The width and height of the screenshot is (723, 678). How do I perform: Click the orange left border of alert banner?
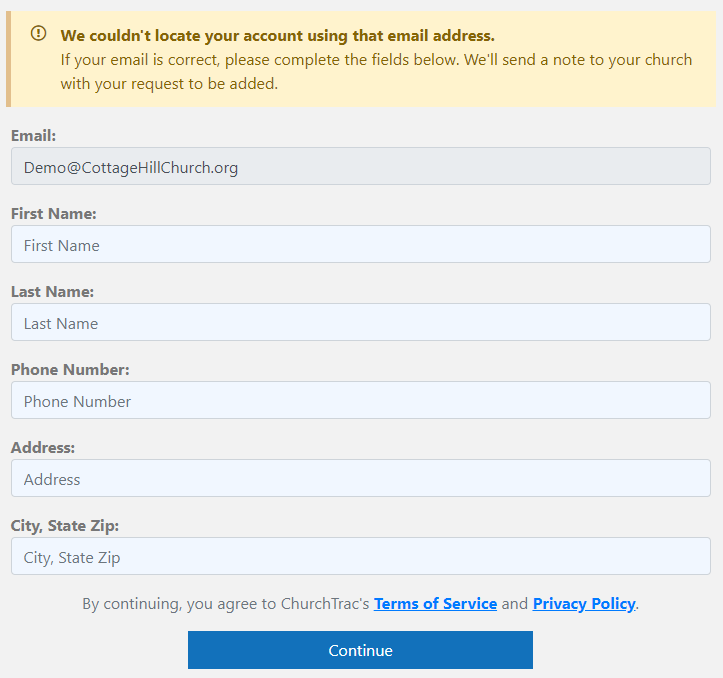click(8, 59)
